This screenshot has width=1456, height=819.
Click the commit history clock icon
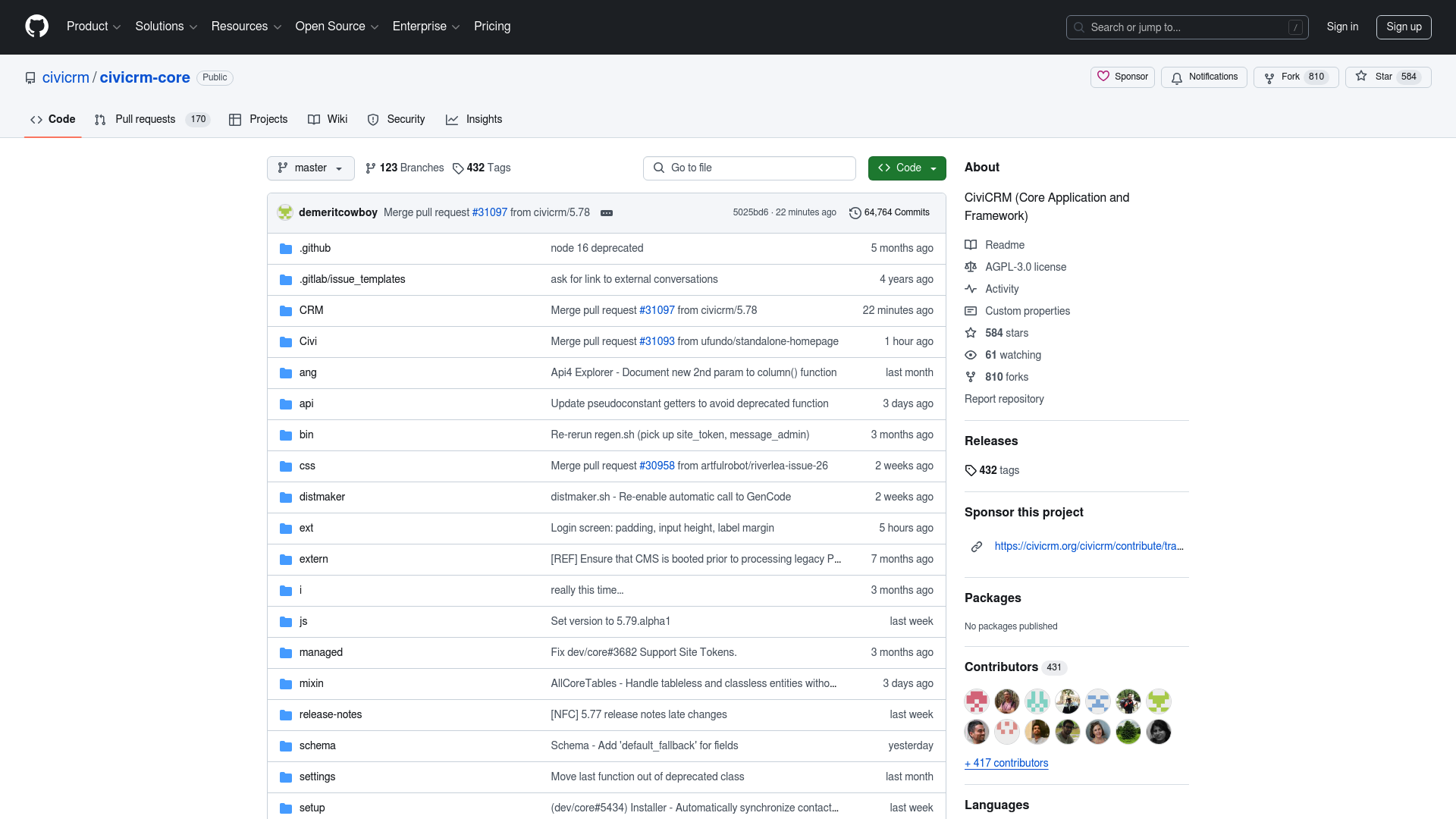point(855,213)
